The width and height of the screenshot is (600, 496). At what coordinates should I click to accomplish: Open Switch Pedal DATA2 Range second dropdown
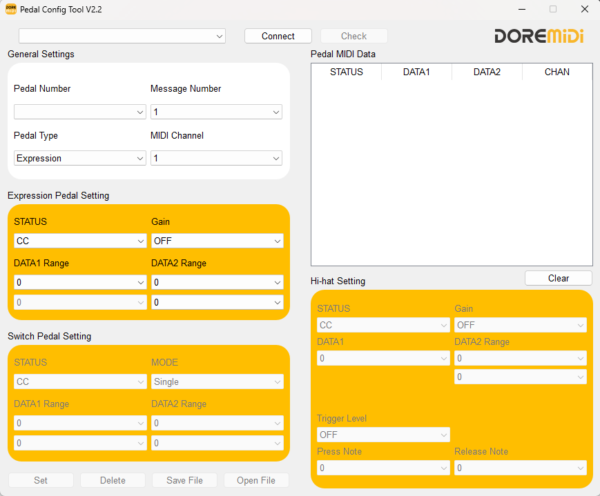point(217,443)
